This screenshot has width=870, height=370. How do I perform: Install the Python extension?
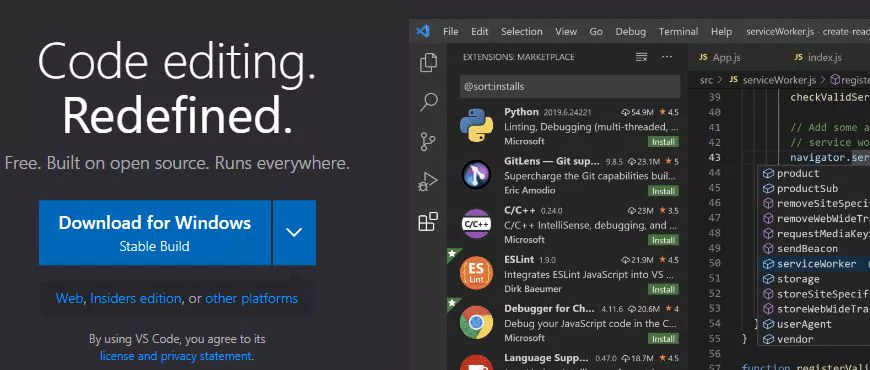[x=663, y=142]
